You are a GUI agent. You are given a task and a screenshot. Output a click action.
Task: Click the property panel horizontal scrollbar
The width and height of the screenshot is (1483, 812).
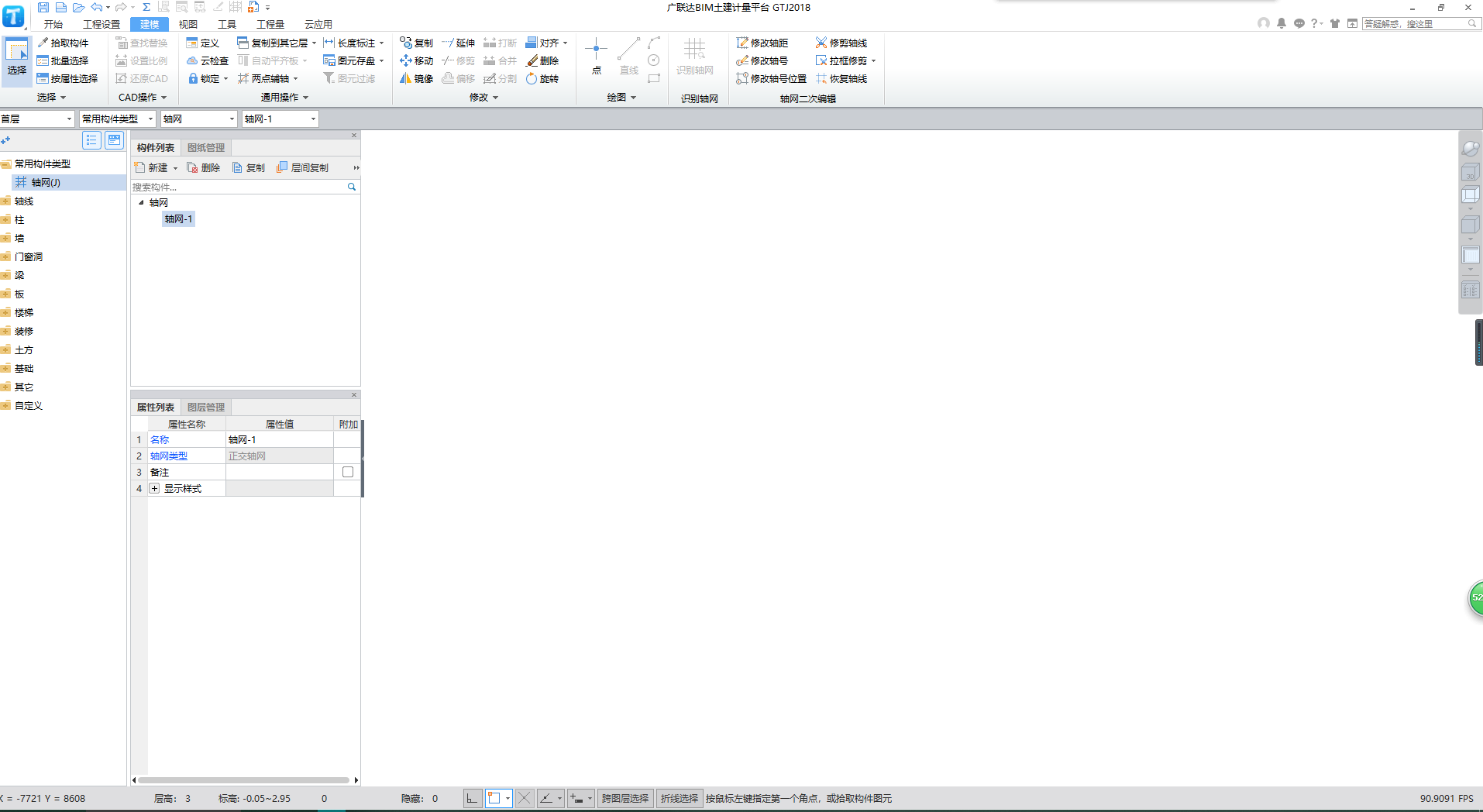tap(243, 780)
